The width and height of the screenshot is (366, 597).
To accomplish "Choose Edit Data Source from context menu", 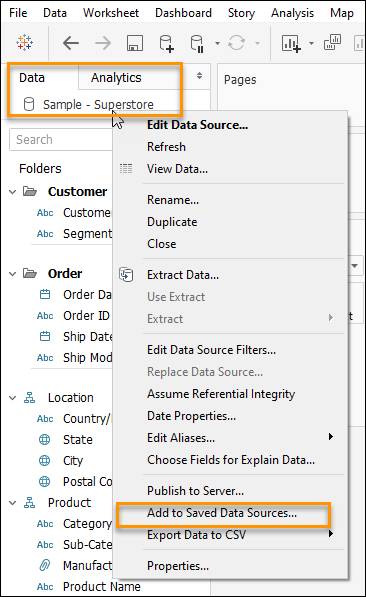I will pos(197,125).
